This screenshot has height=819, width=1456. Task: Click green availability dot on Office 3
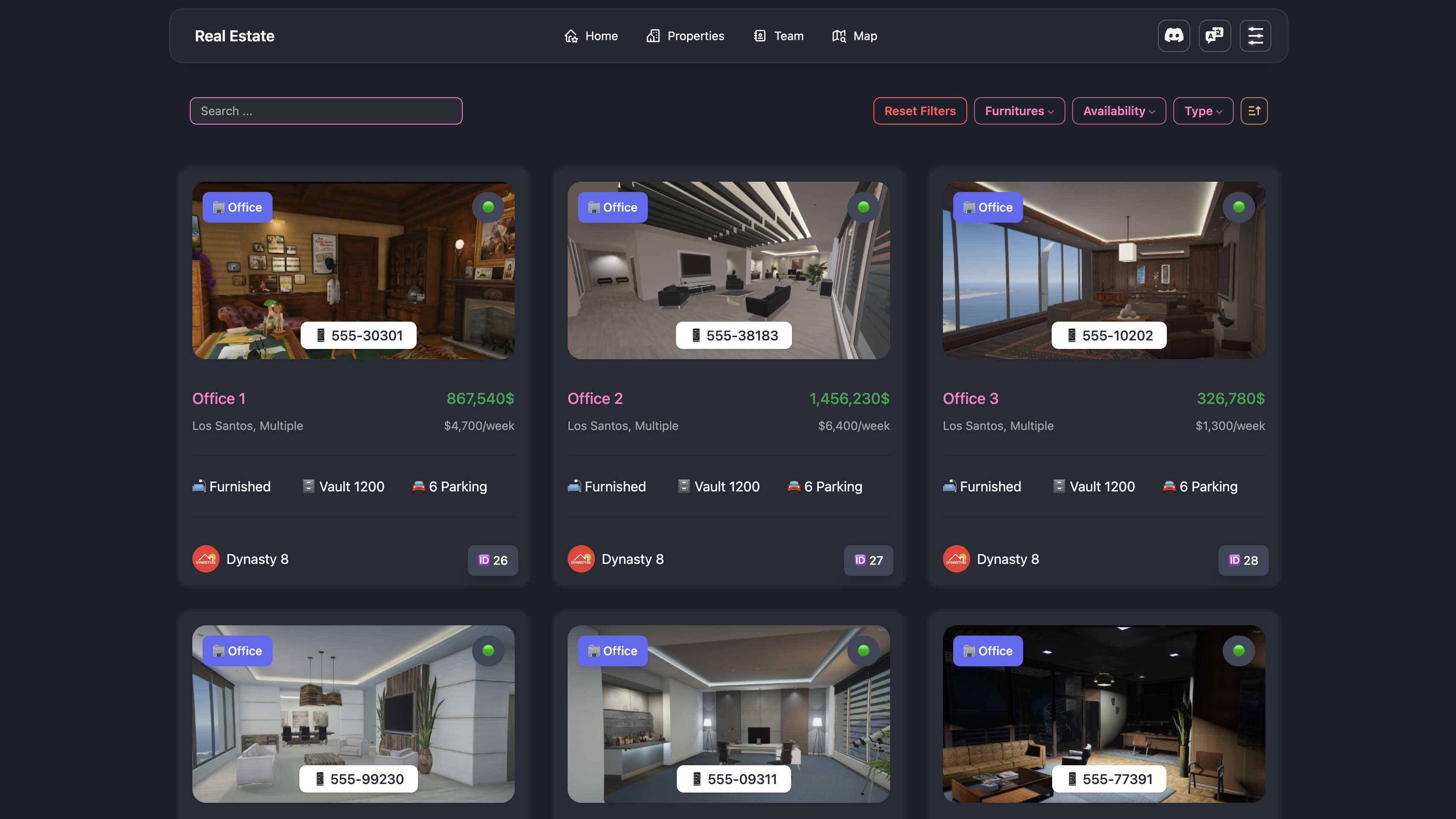(1238, 207)
